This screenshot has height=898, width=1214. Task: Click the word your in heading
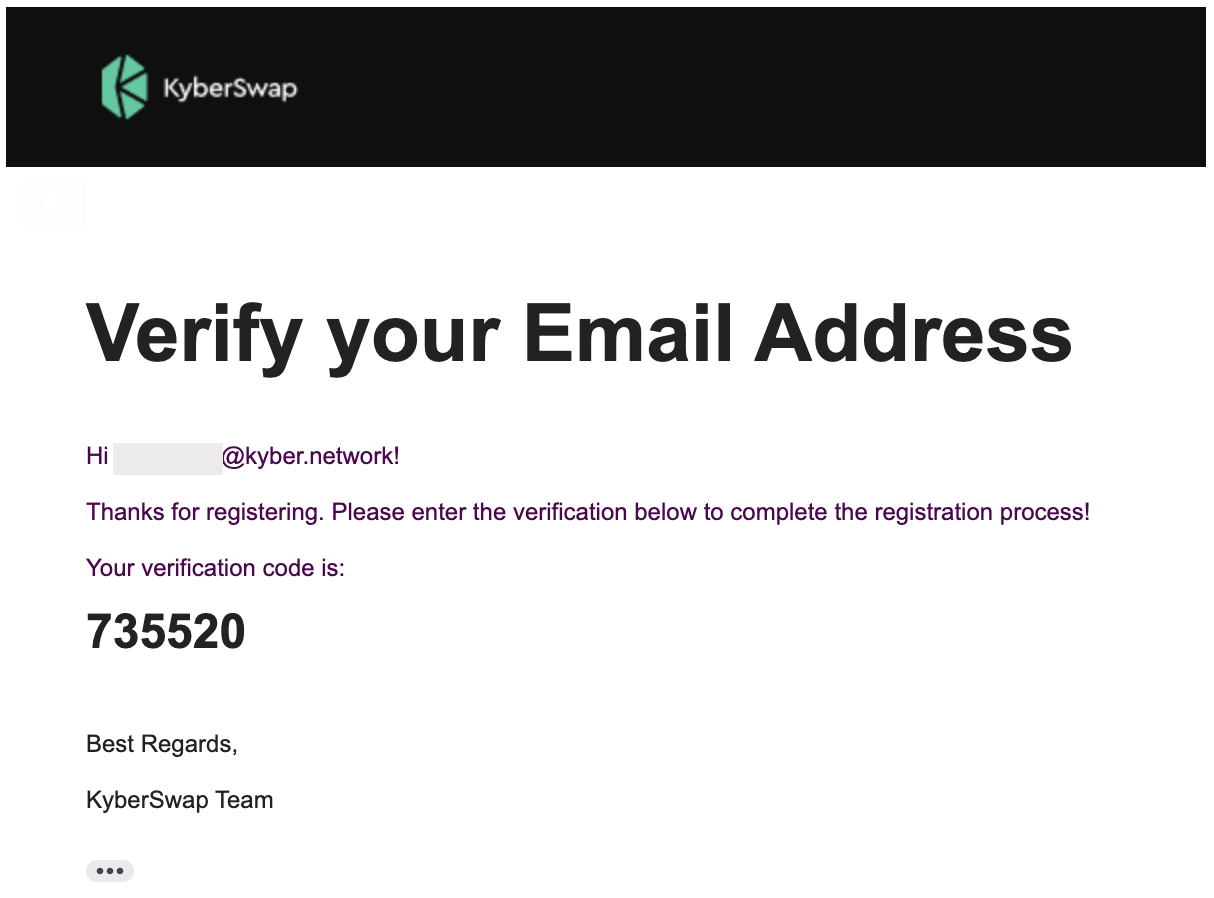(412, 334)
